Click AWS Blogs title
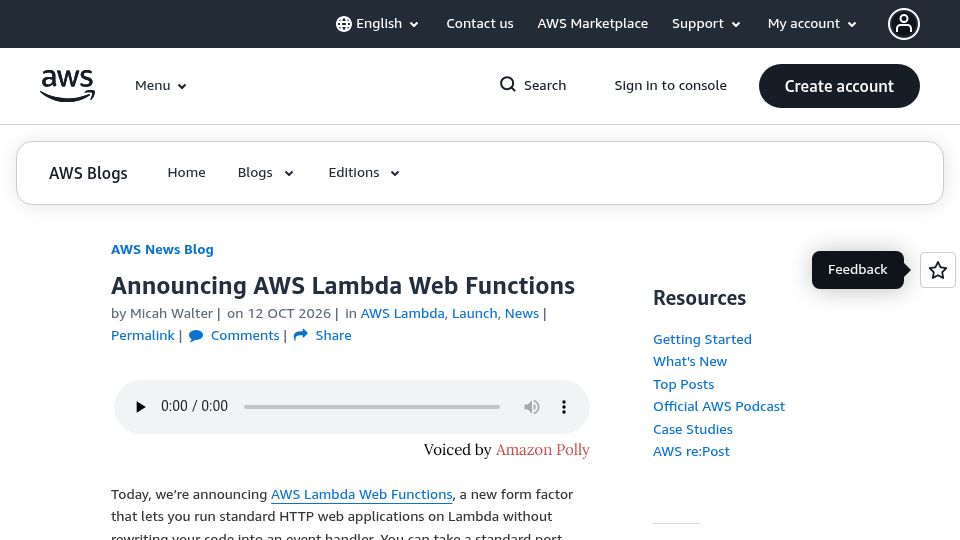This screenshot has height=540, width=960. [88, 173]
